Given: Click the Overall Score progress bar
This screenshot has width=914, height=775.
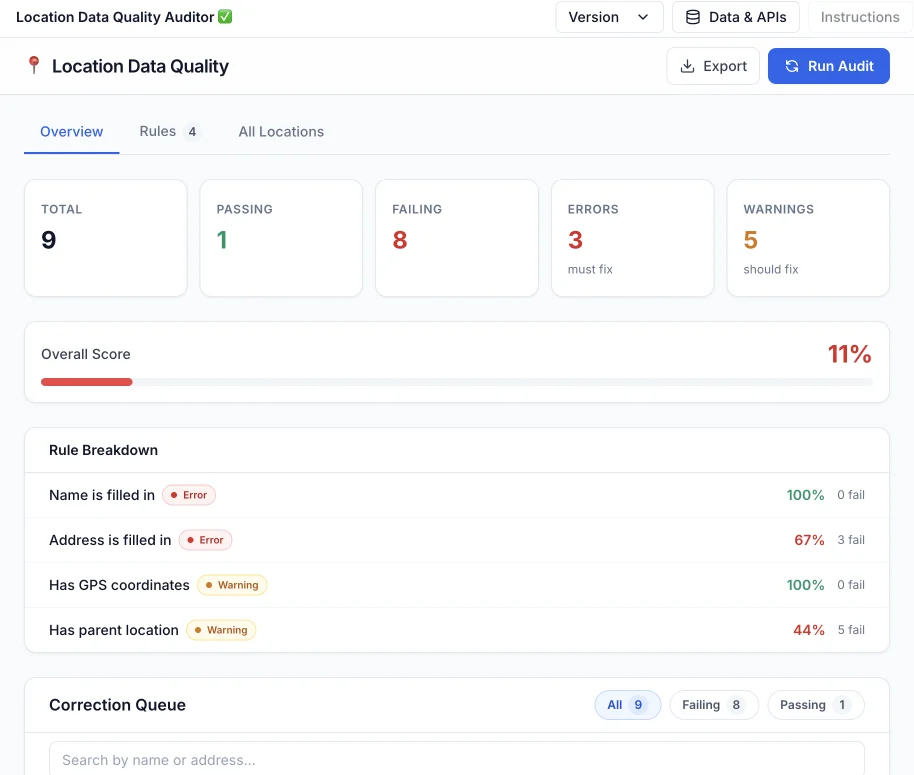Looking at the screenshot, I should click(x=456, y=382).
